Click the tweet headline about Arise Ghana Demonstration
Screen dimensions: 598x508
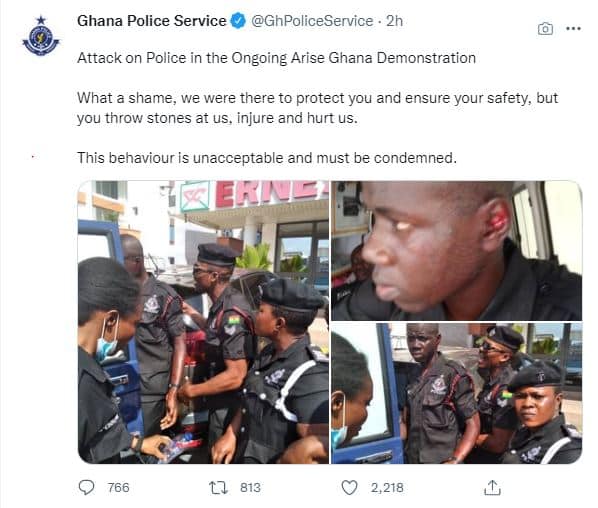click(276, 58)
